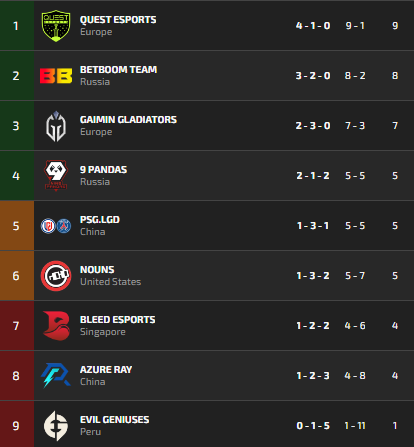Select the EVIL GENIUSES team name
The image size is (414, 447).
click(114, 420)
